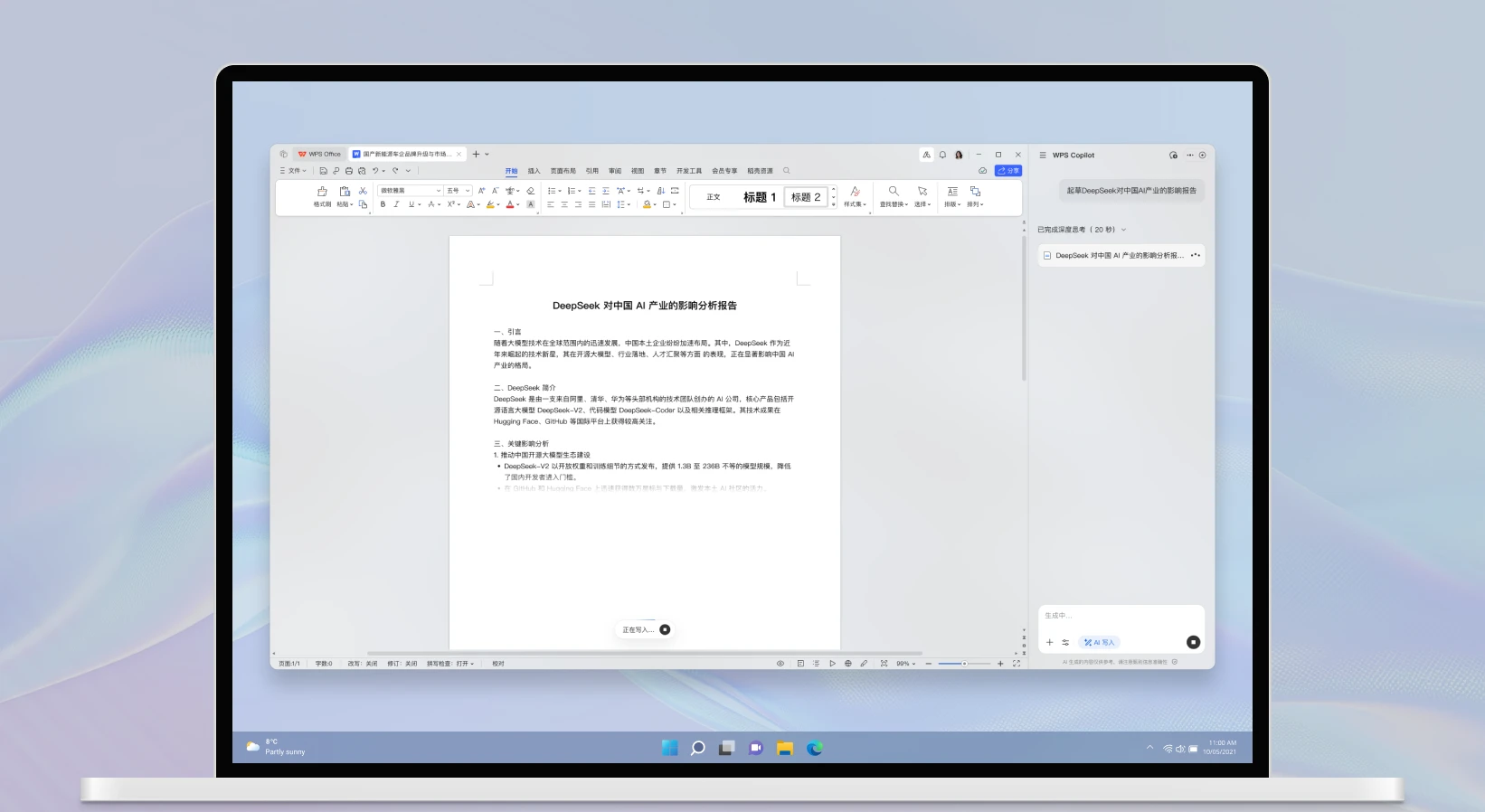Click the print preview icon

362,171
